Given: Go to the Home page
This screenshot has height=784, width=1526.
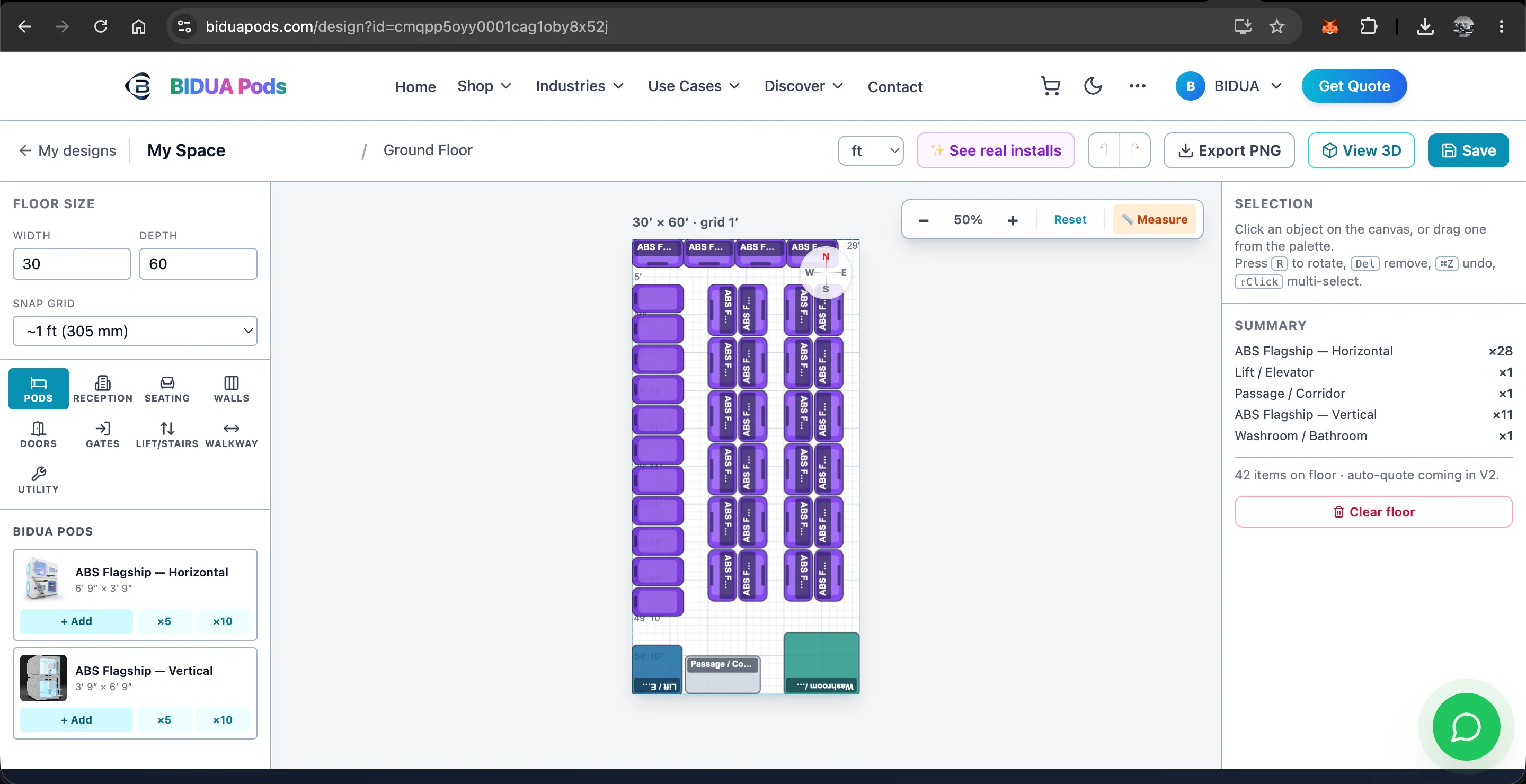Looking at the screenshot, I should coord(415,87).
